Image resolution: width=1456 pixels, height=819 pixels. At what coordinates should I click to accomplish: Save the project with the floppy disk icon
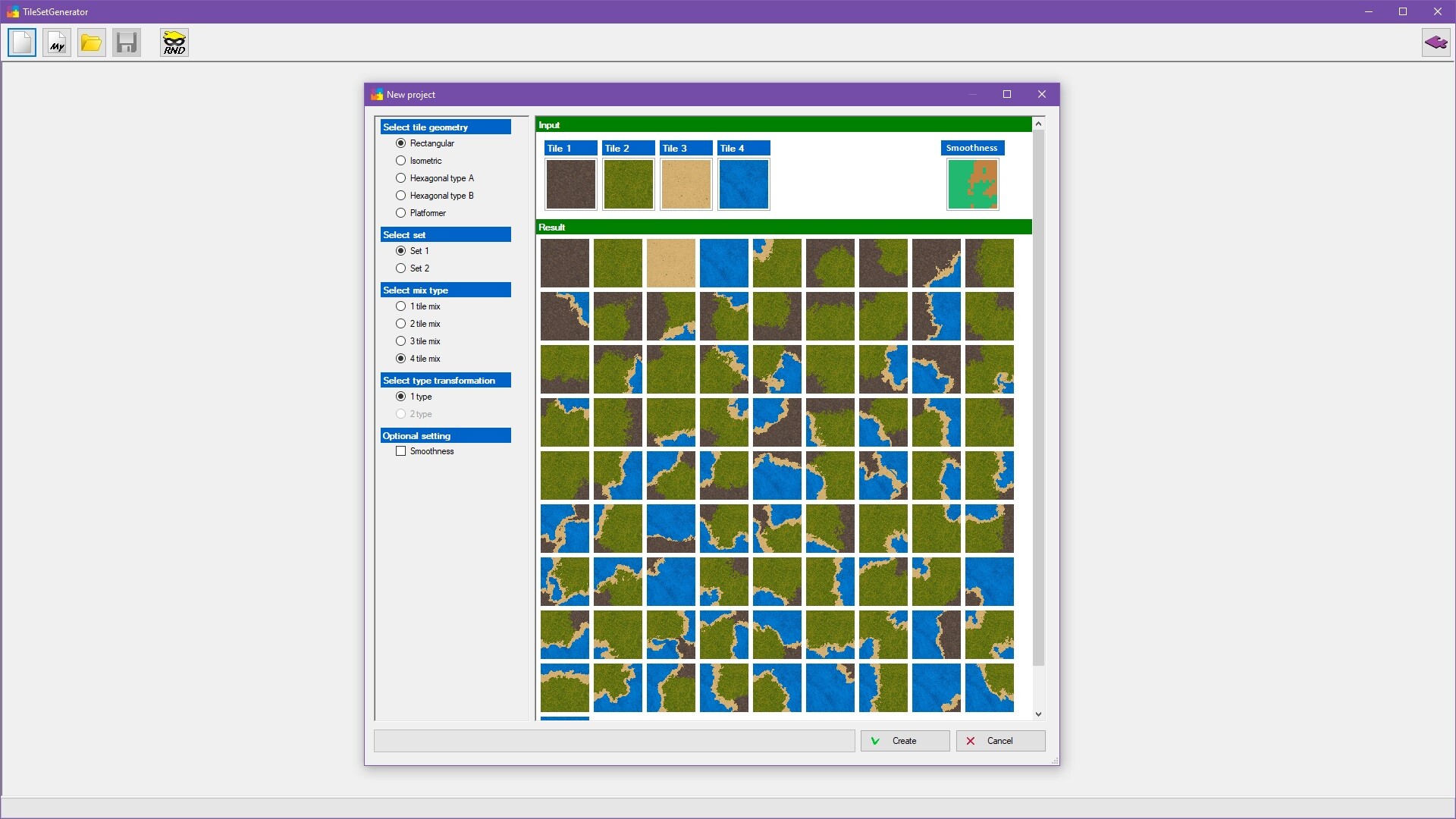click(x=126, y=42)
